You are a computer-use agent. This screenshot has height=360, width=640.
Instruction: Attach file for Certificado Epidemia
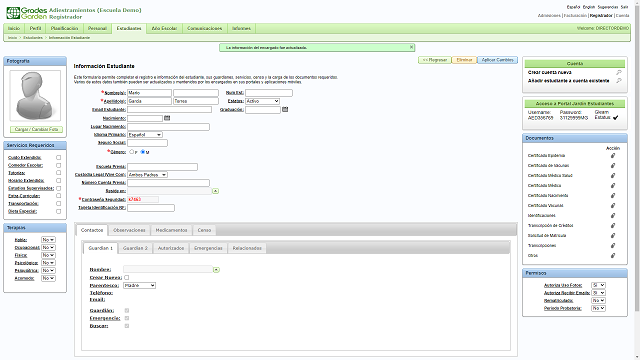613,156
